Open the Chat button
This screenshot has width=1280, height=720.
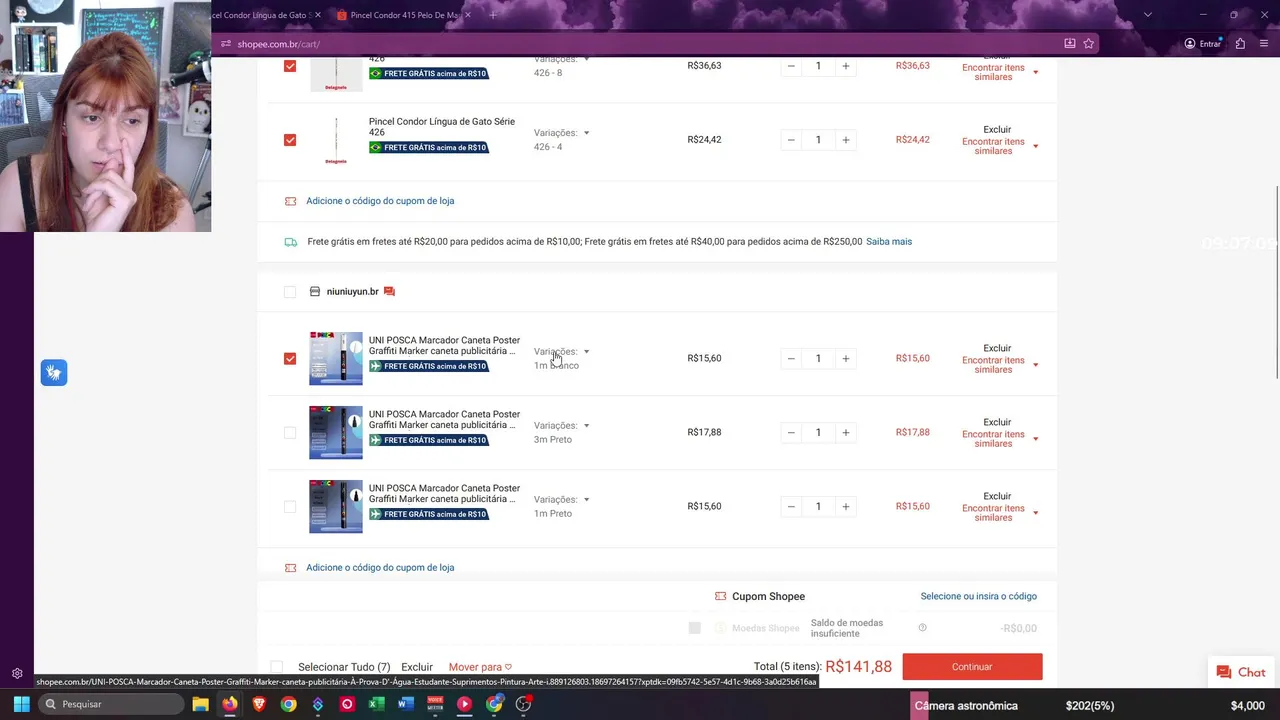[1241, 673]
